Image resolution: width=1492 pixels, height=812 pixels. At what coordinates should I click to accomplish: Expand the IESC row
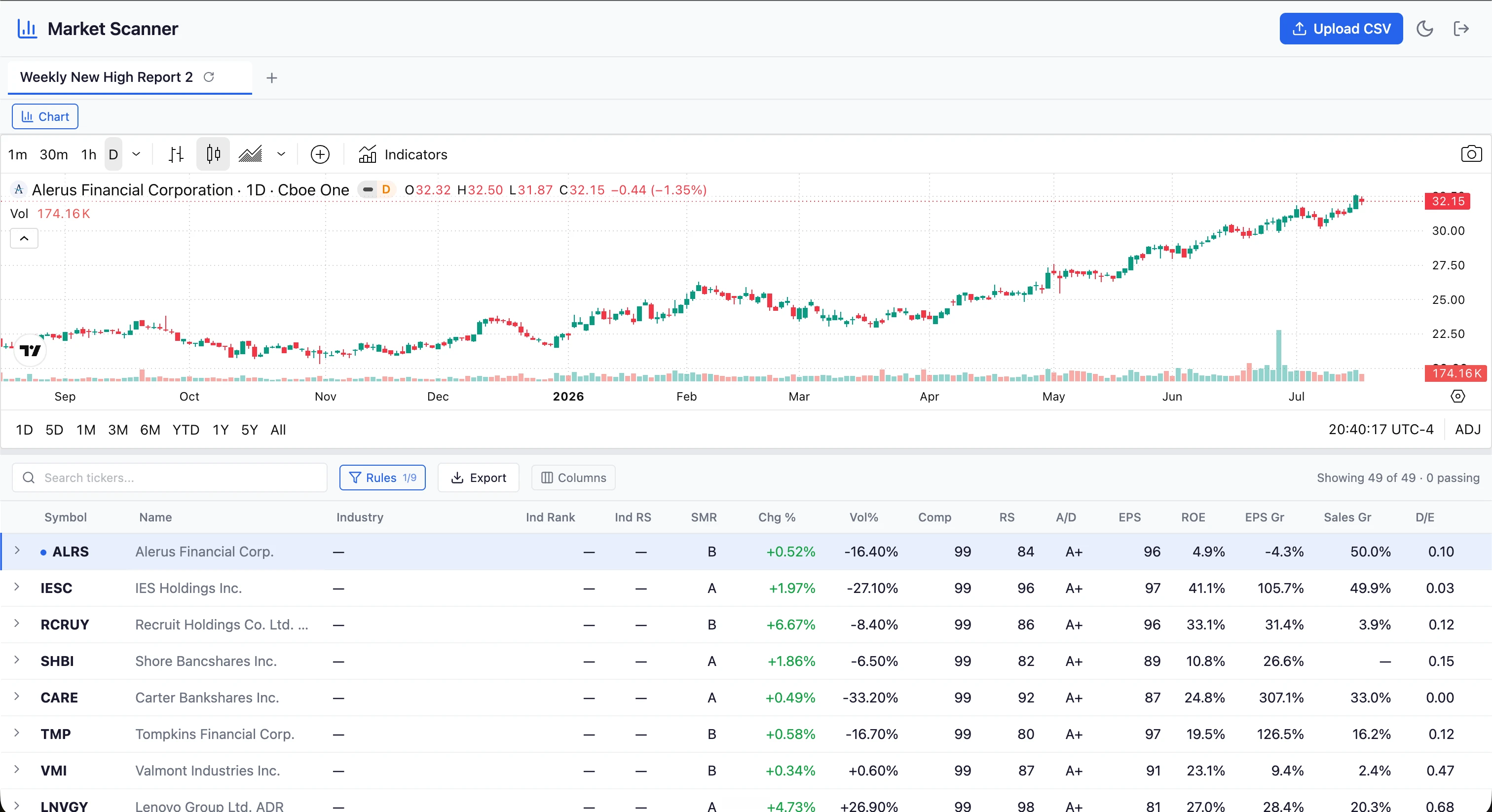point(17,587)
